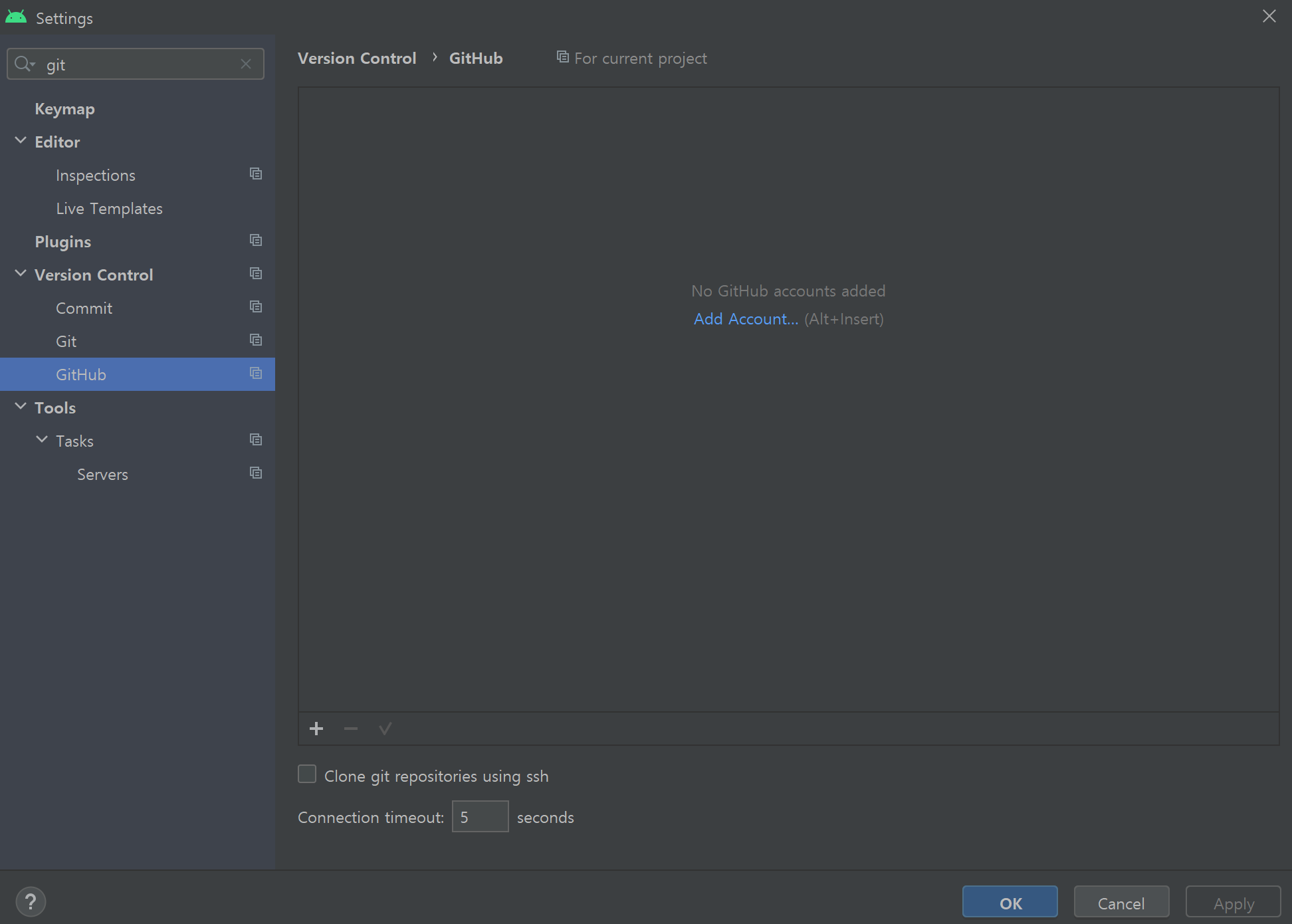Click the project-level icon beside Git
Screen dimensions: 1292x924
[x=256, y=340]
